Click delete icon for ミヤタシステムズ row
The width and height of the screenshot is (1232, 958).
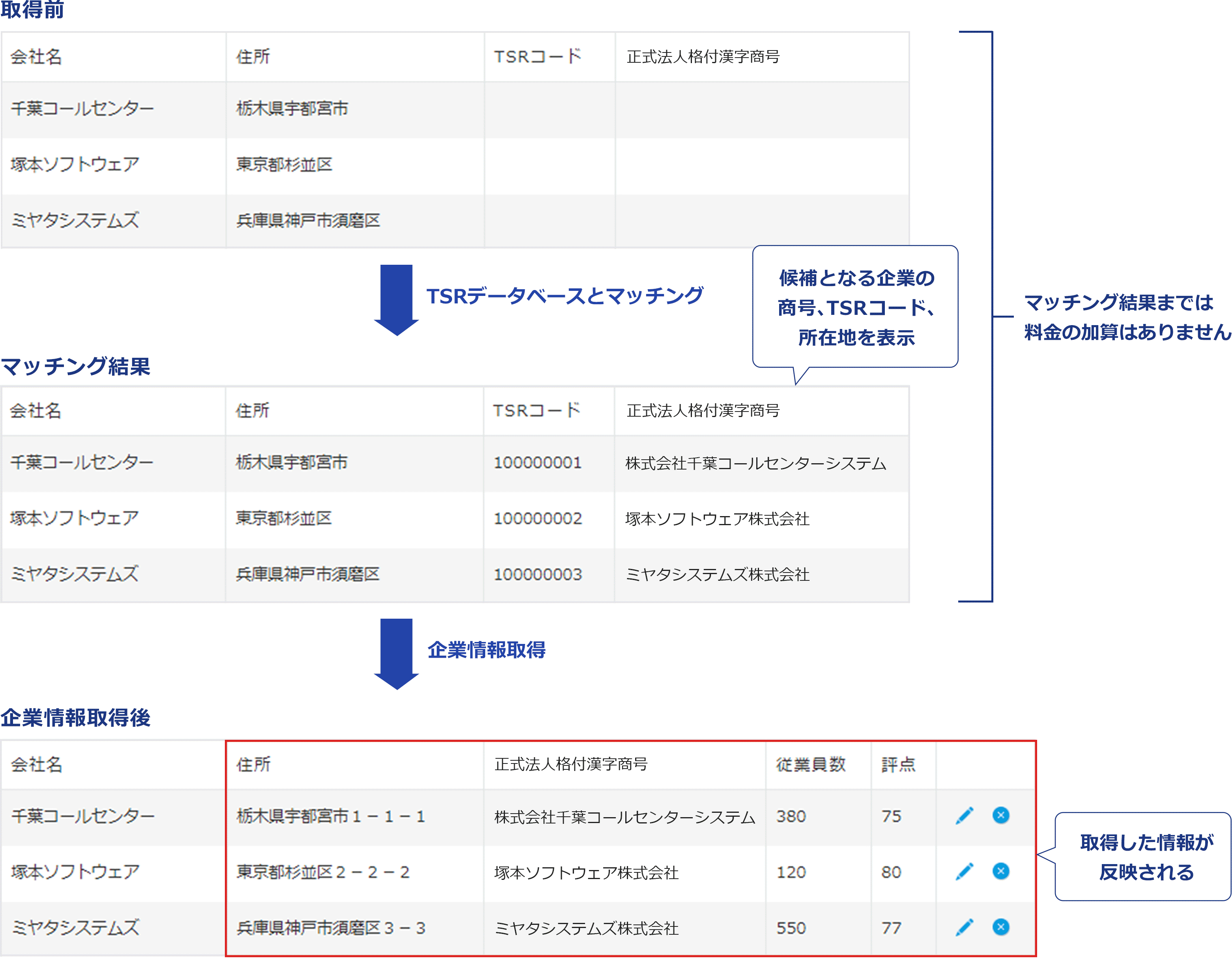pyautogui.click(x=1001, y=927)
